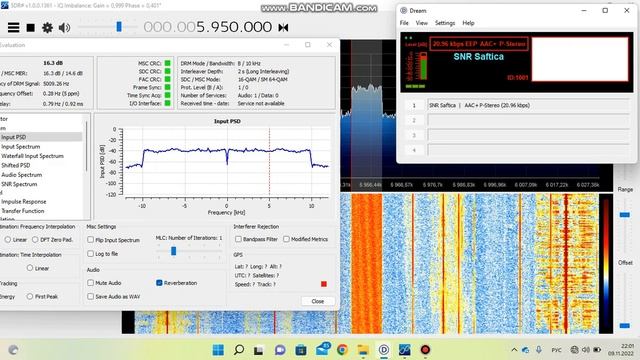Open the SDR# hamburger menu
Viewport: 640px width, 360px height.
click(13, 27)
